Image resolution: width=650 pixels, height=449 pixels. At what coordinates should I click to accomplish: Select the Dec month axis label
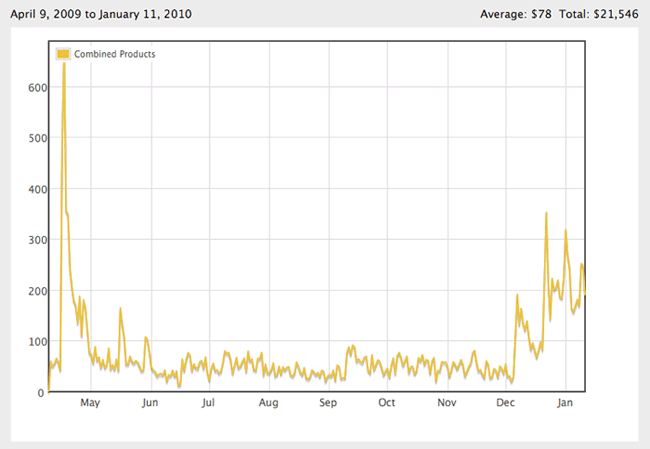pos(505,403)
